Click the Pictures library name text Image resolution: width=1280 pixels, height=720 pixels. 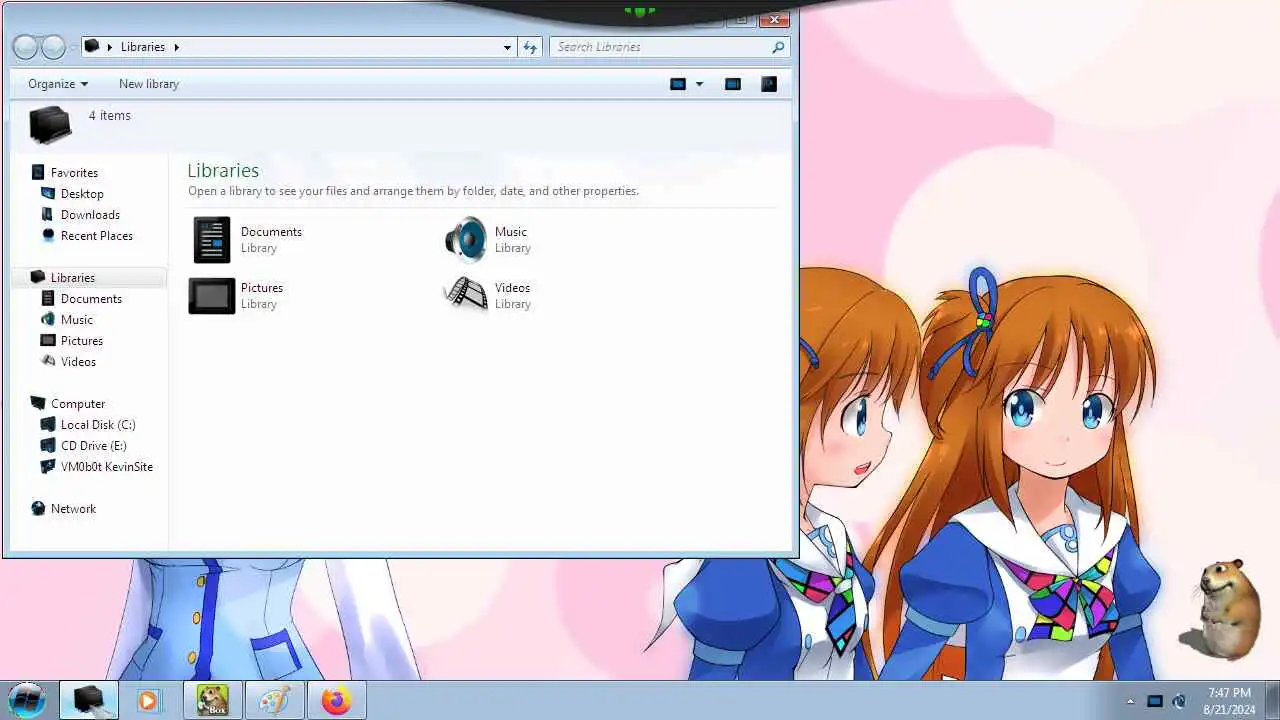pyautogui.click(x=262, y=288)
